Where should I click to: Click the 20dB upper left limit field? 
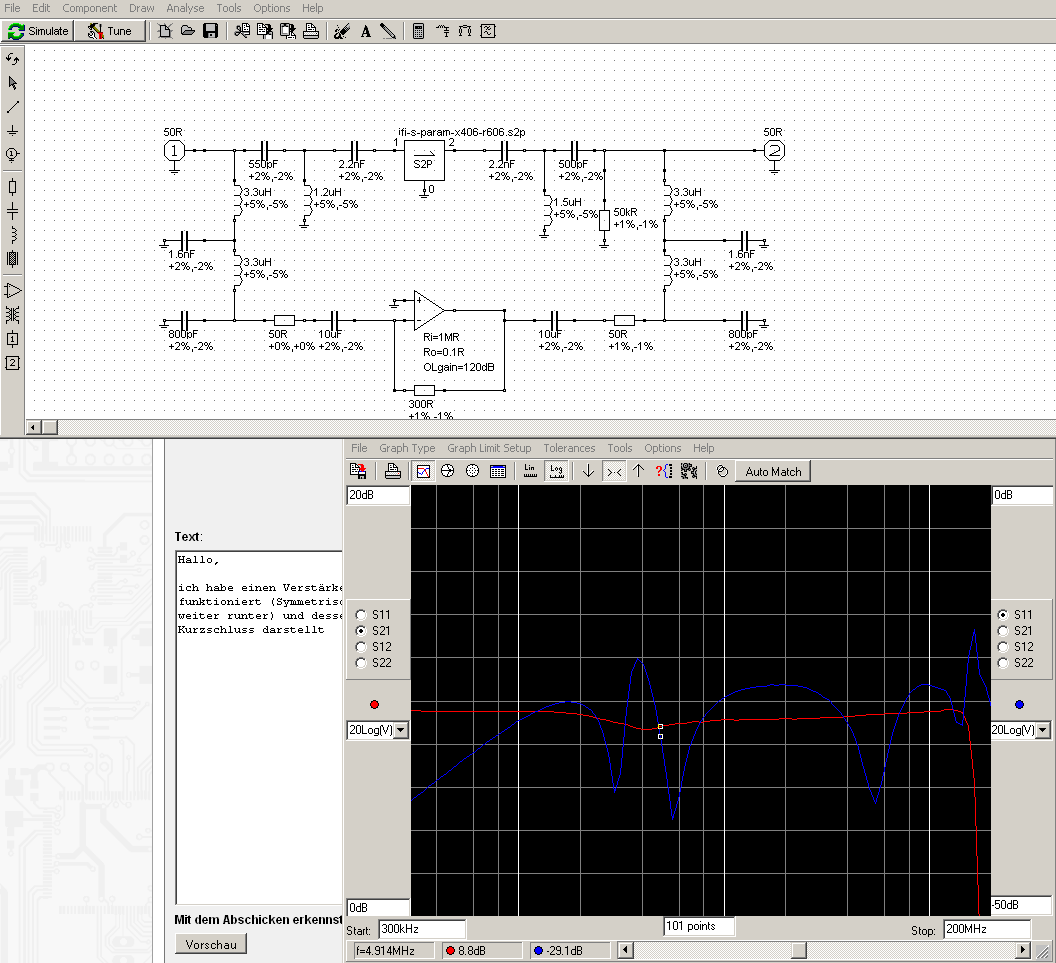tap(378, 495)
